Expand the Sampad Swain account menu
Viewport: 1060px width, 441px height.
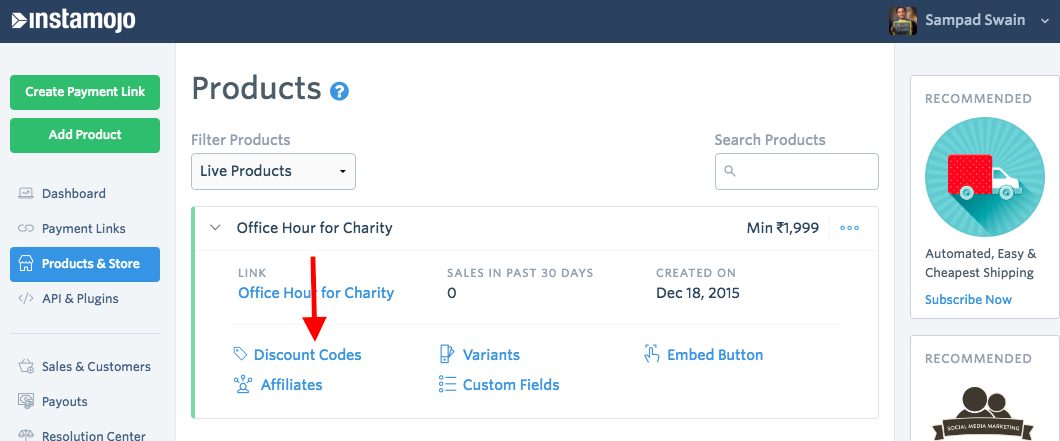click(1045, 21)
